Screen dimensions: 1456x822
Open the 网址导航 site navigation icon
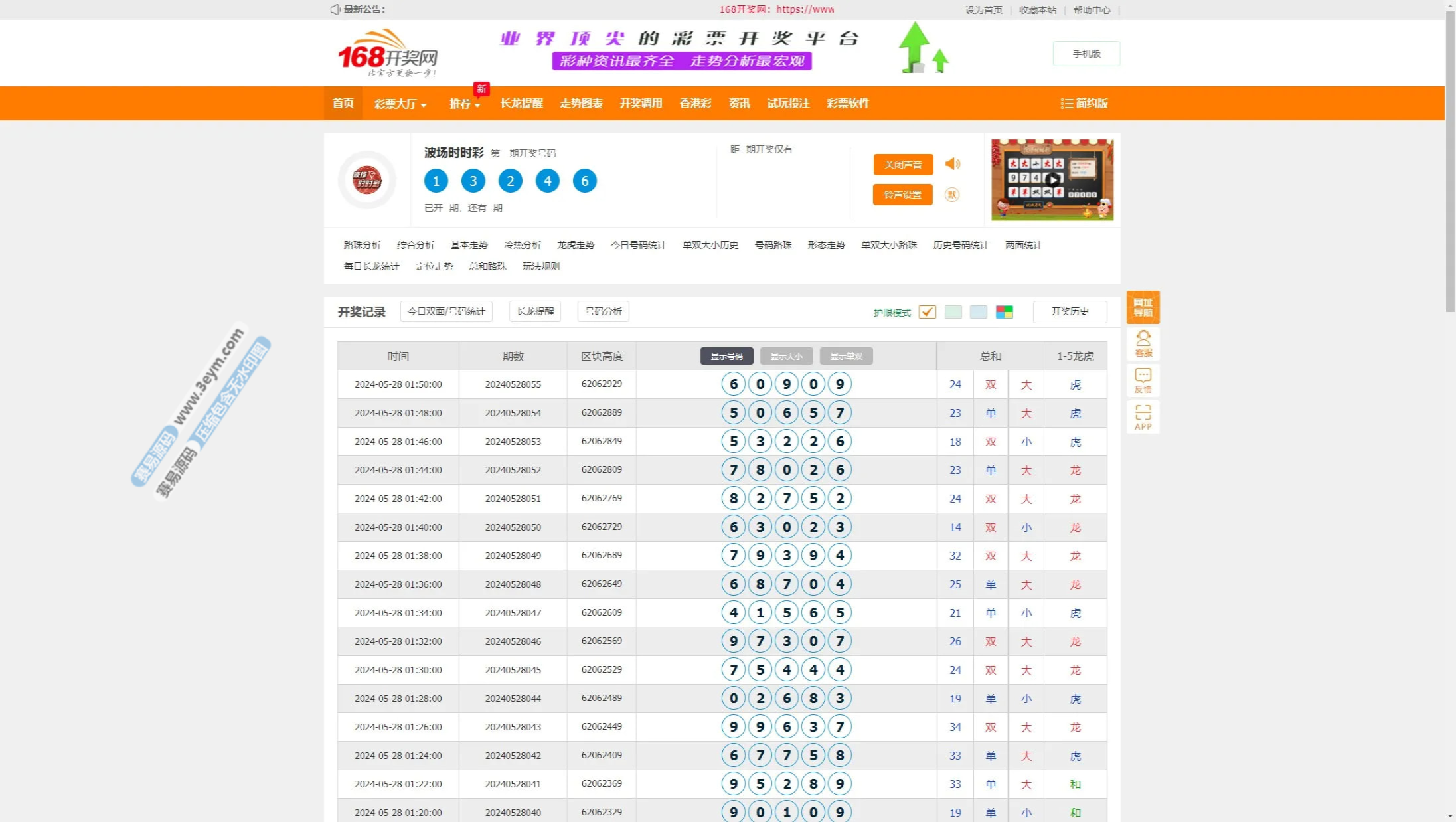coord(1143,307)
